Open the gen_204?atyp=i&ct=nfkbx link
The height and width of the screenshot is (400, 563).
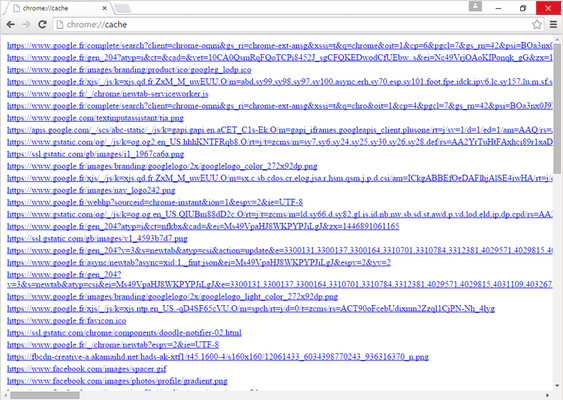[203, 226]
